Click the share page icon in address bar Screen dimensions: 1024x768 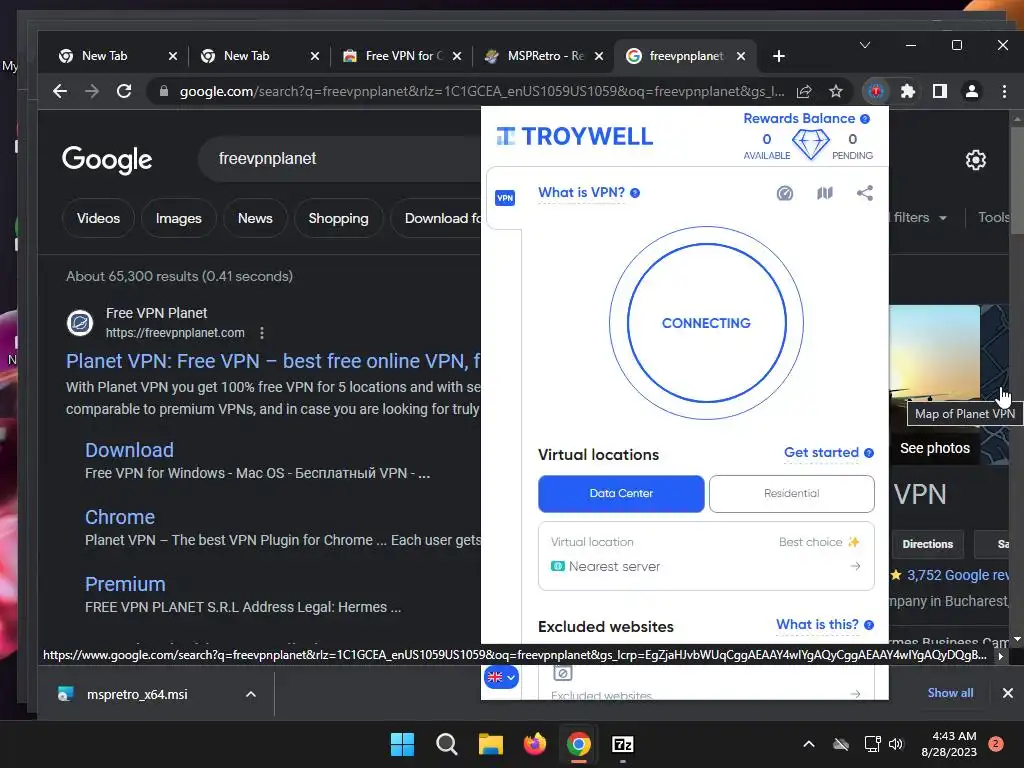tap(804, 91)
